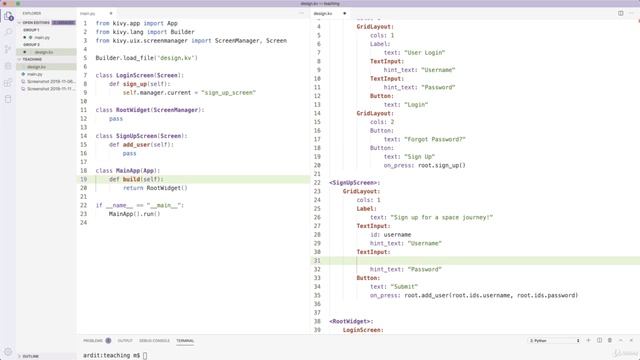The height and width of the screenshot is (360, 640).
Task: Maximize the terminal panel with chevron
Action: pos(620,340)
